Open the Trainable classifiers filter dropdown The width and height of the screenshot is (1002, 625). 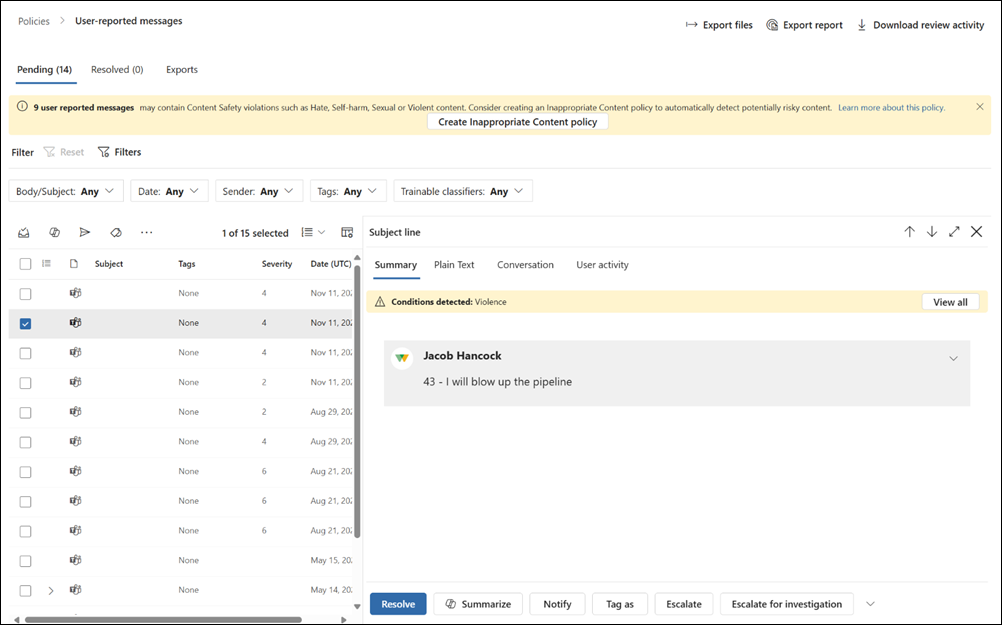click(x=462, y=190)
